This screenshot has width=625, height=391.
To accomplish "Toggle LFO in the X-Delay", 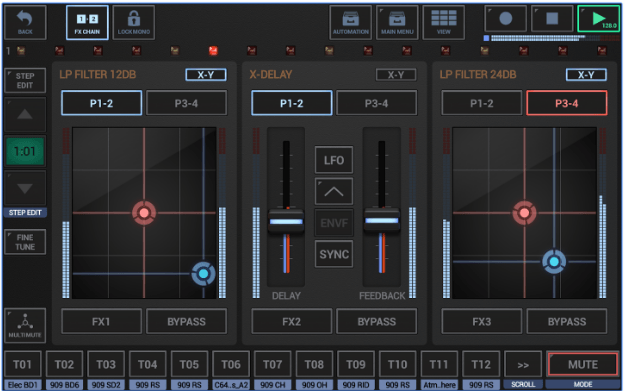I will (334, 160).
